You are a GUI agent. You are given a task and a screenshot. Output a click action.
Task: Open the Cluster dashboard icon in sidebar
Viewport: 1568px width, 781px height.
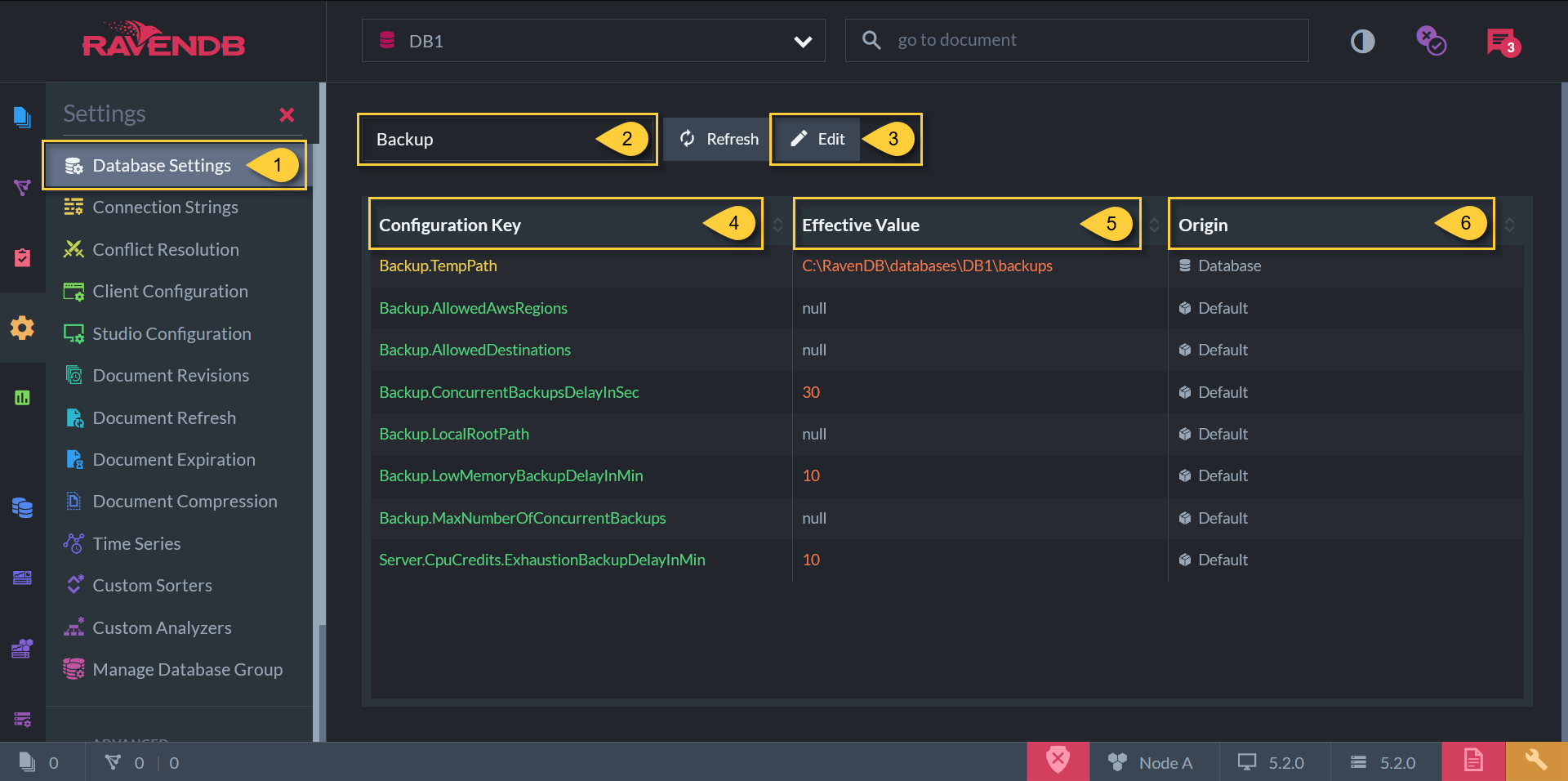tap(22, 649)
